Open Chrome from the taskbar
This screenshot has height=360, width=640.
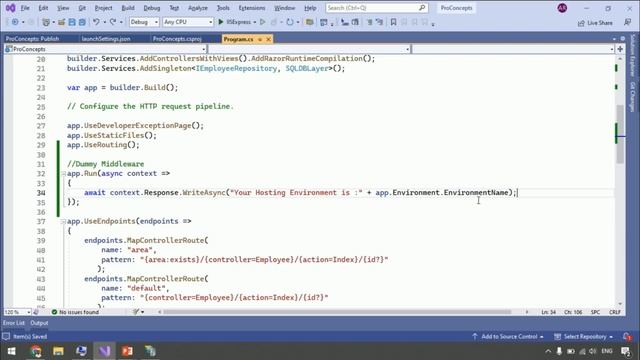[36, 351]
